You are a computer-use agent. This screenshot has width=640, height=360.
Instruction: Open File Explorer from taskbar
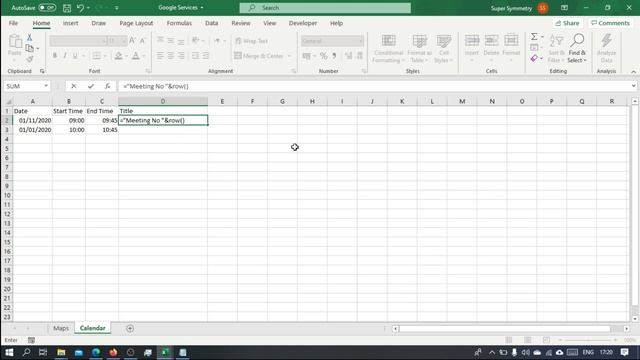tap(61, 352)
